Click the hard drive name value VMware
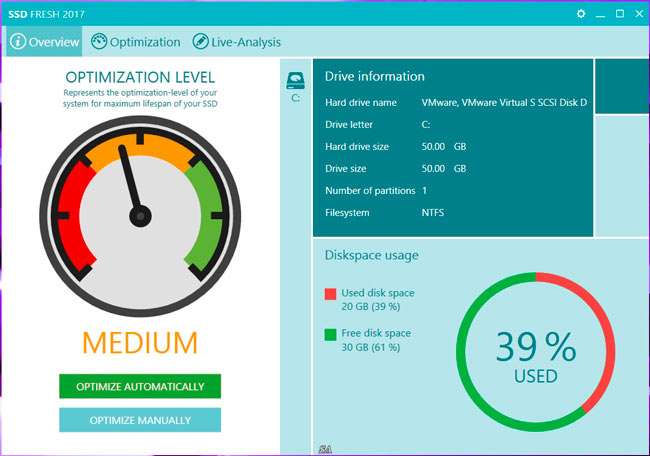This screenshot has width=650, height=456. click(504, 102)
